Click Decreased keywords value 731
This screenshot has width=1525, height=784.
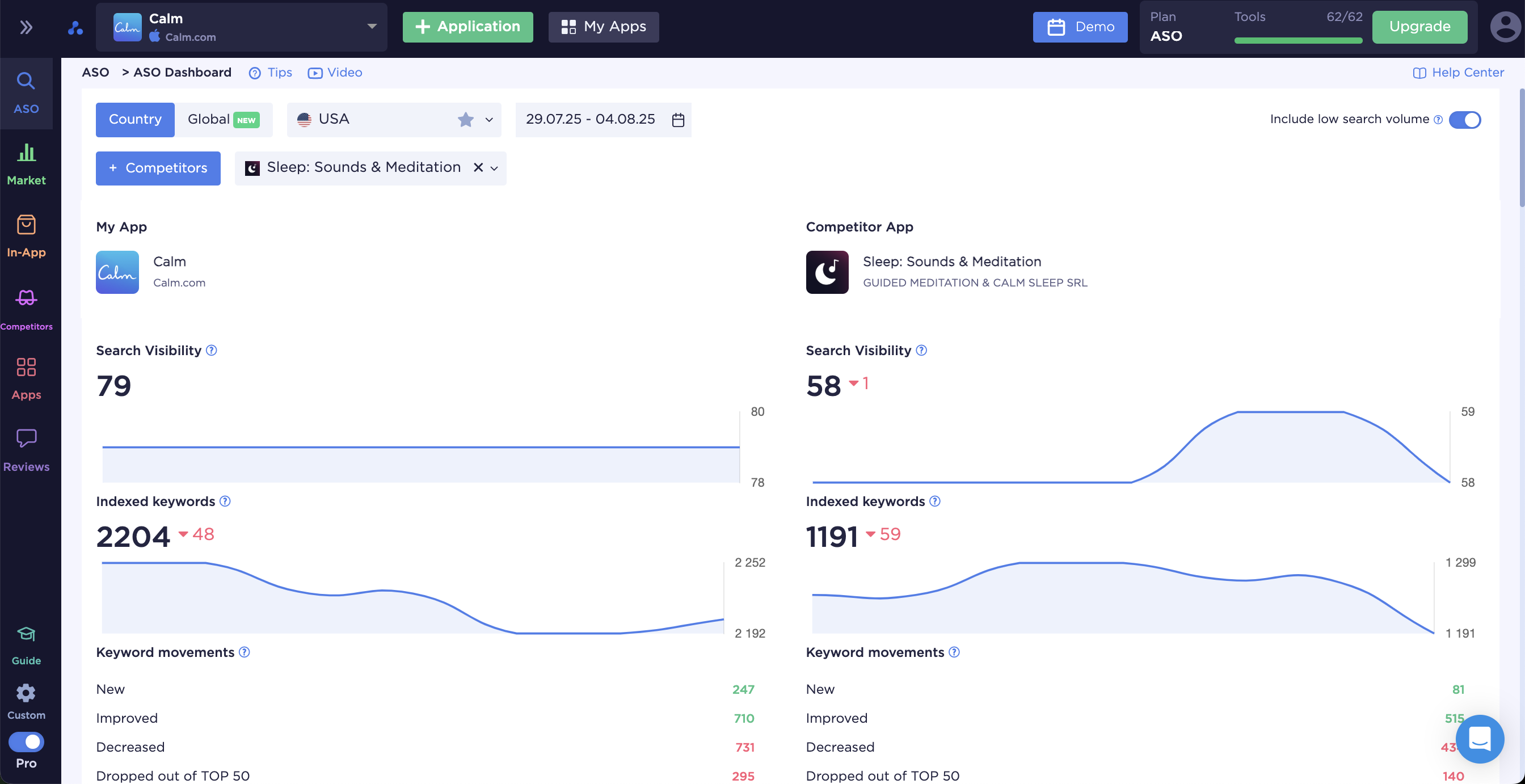tap(745, 748)
